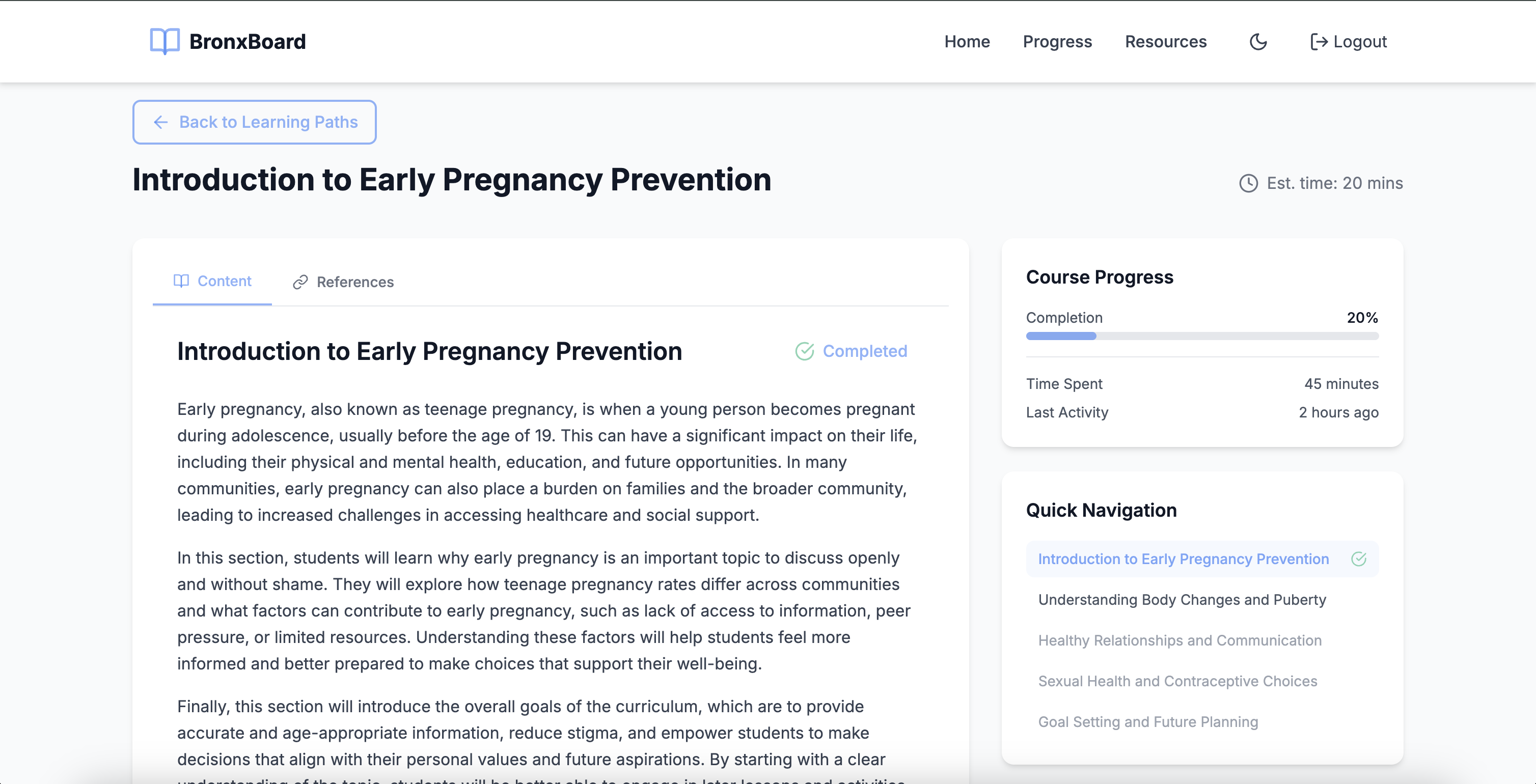Open the Resources menu item

click(1165, 42)
